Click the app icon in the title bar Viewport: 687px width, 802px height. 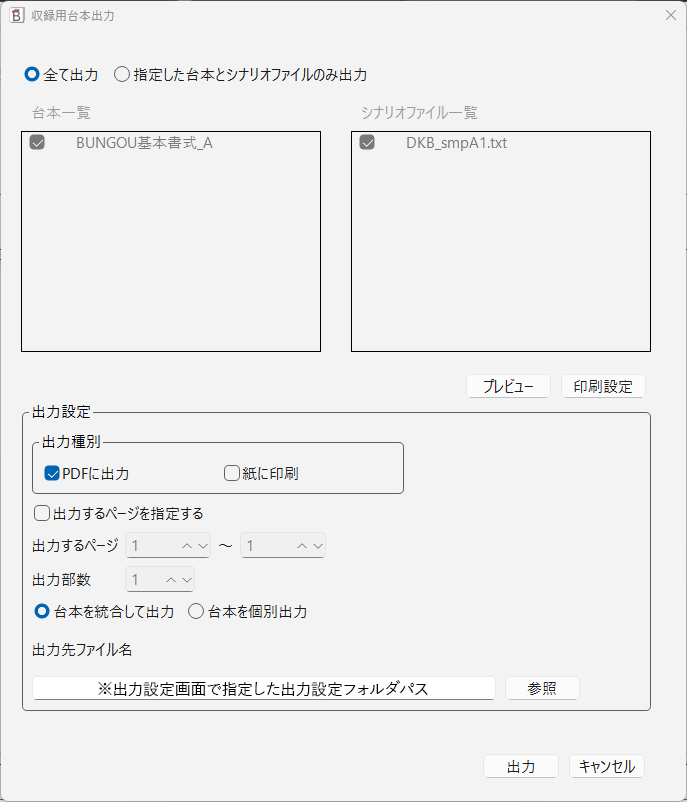click(17, 15)
